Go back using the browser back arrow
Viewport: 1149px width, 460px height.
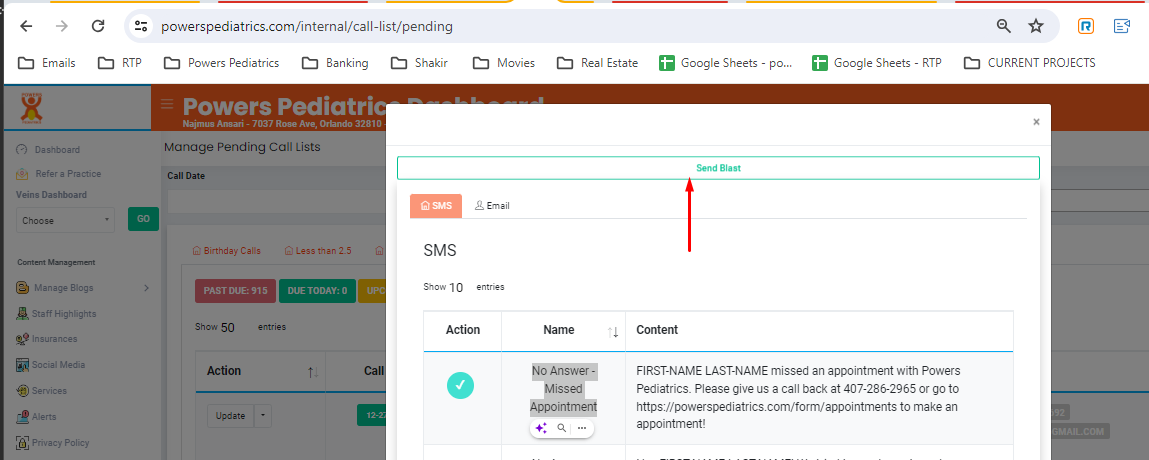pos(26,26)
